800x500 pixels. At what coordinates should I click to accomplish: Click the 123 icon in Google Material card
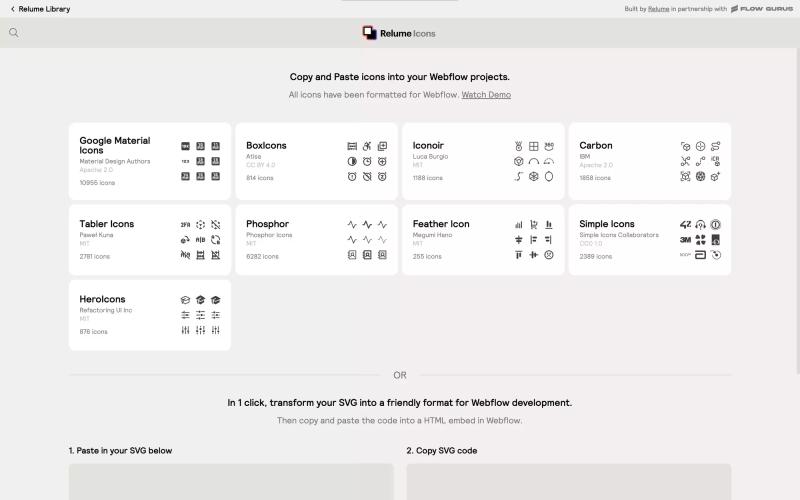(x=185, y=161)
